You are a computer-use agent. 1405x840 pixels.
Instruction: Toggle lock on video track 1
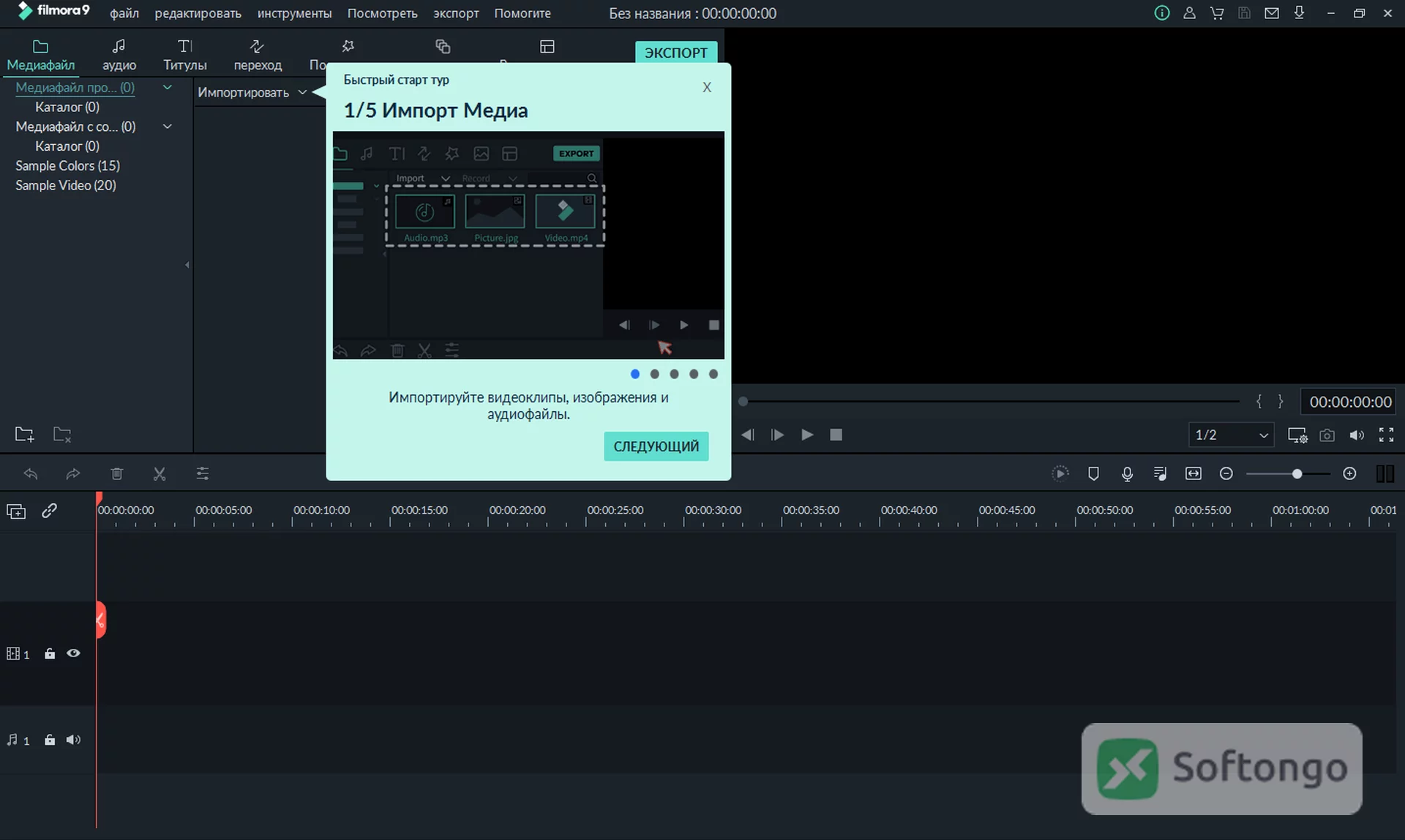(50, 654)
